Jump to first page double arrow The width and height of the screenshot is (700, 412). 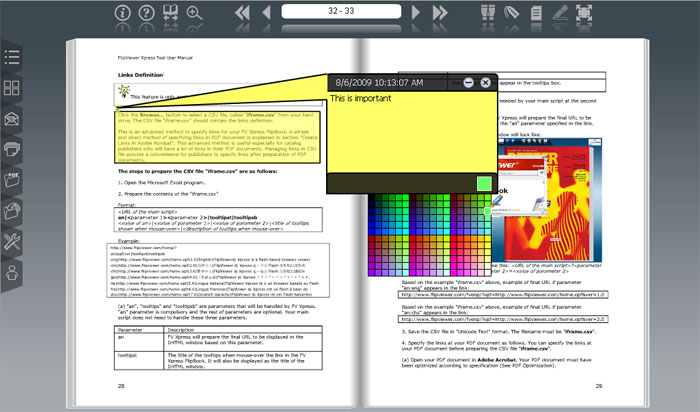[x=243, y=13]
